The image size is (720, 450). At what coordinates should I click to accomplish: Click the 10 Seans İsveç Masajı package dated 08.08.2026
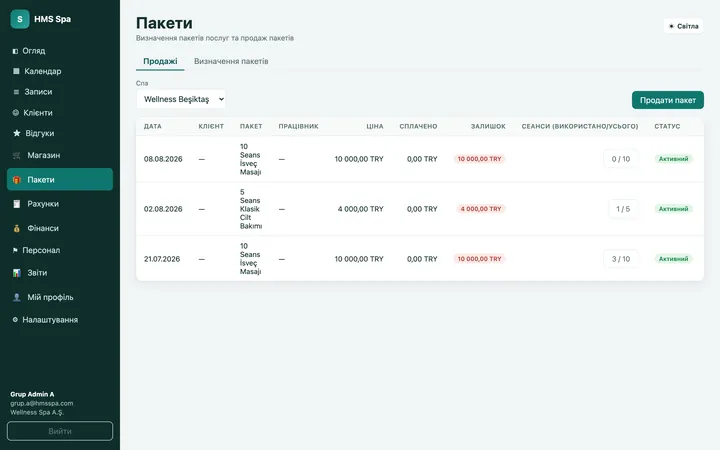[x=251, y=159]
